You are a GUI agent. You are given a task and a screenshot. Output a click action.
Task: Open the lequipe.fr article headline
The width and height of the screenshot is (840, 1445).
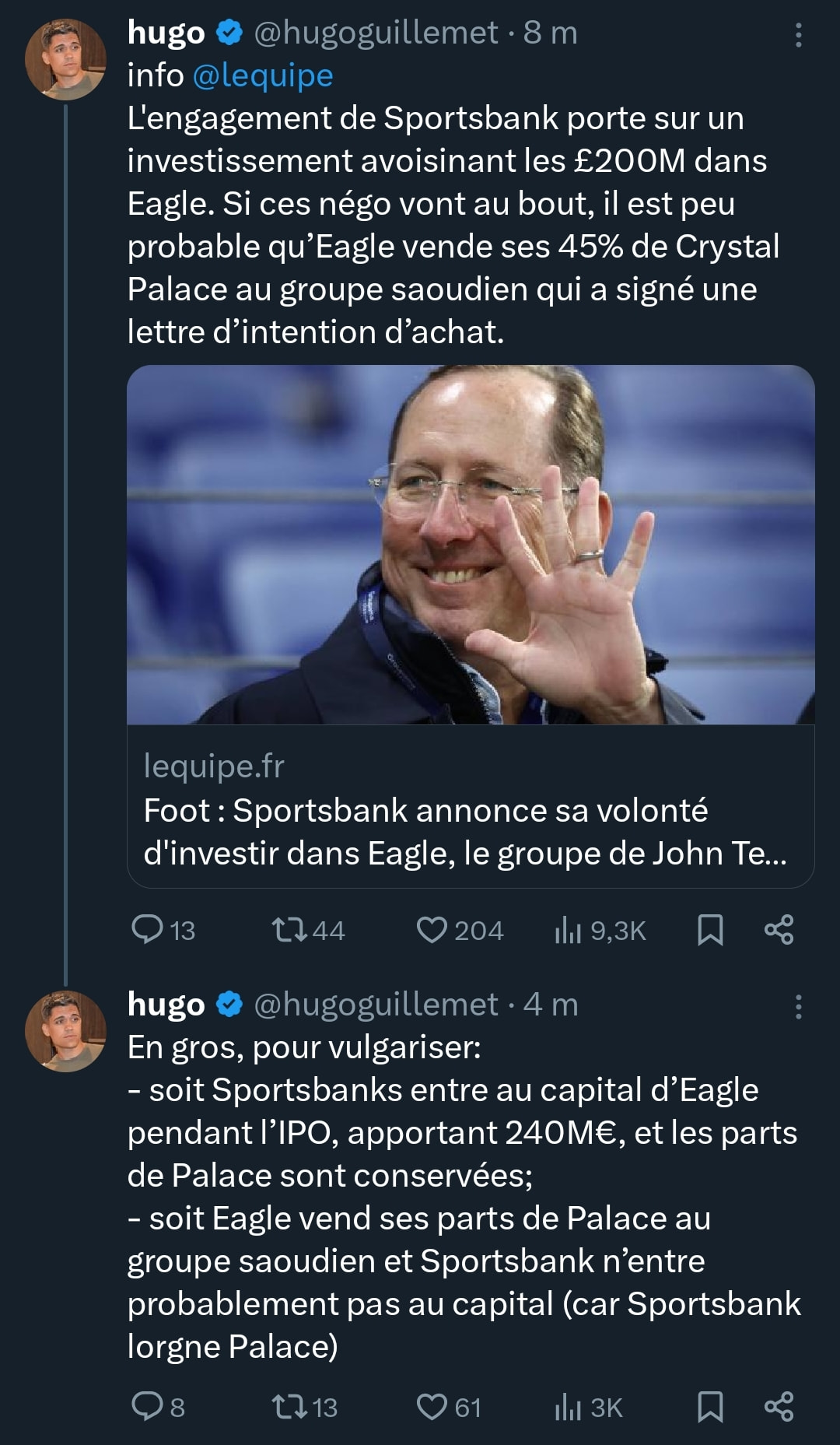pos(465,832)
